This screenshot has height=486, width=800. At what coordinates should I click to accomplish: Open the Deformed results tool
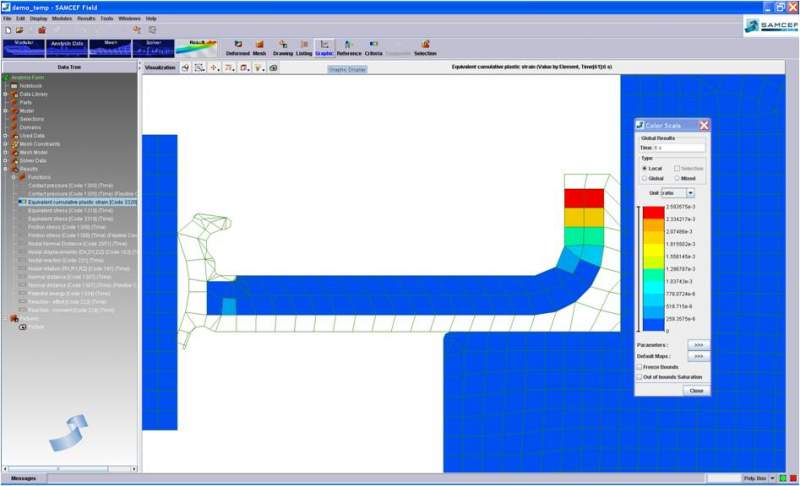238,48
